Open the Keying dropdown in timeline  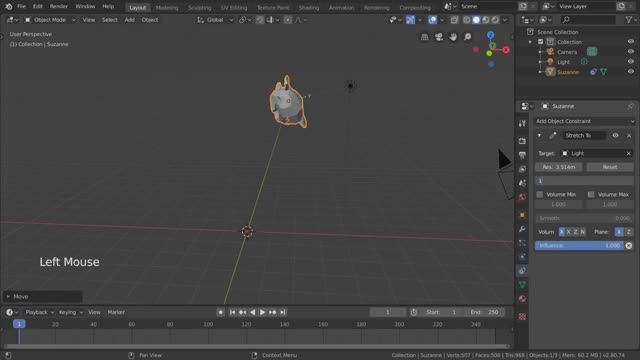[71, 312]
